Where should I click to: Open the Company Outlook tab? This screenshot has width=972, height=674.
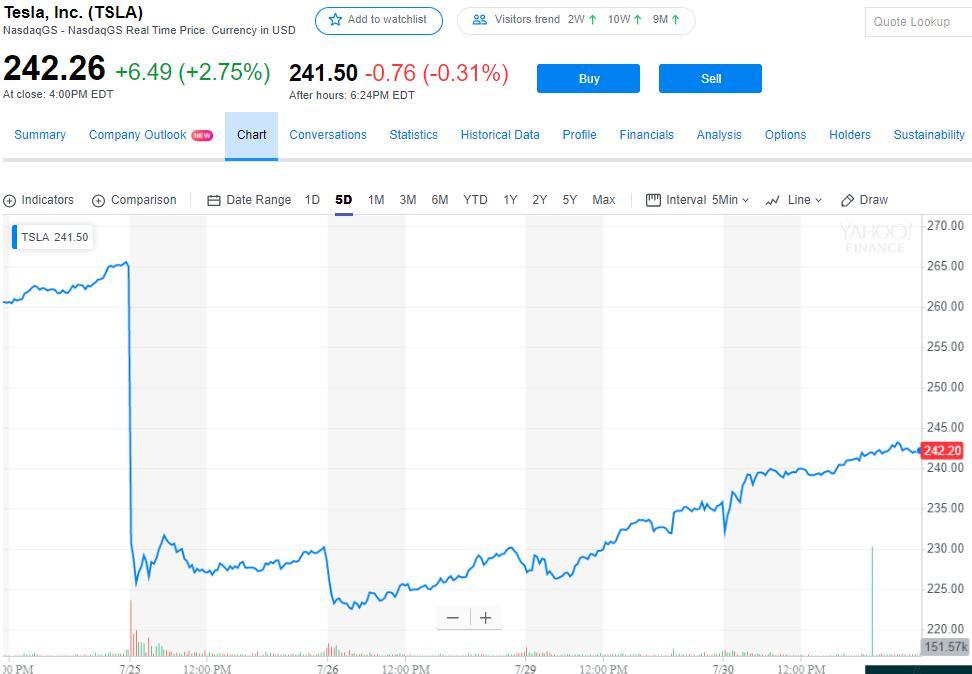(x=151, y=135)
